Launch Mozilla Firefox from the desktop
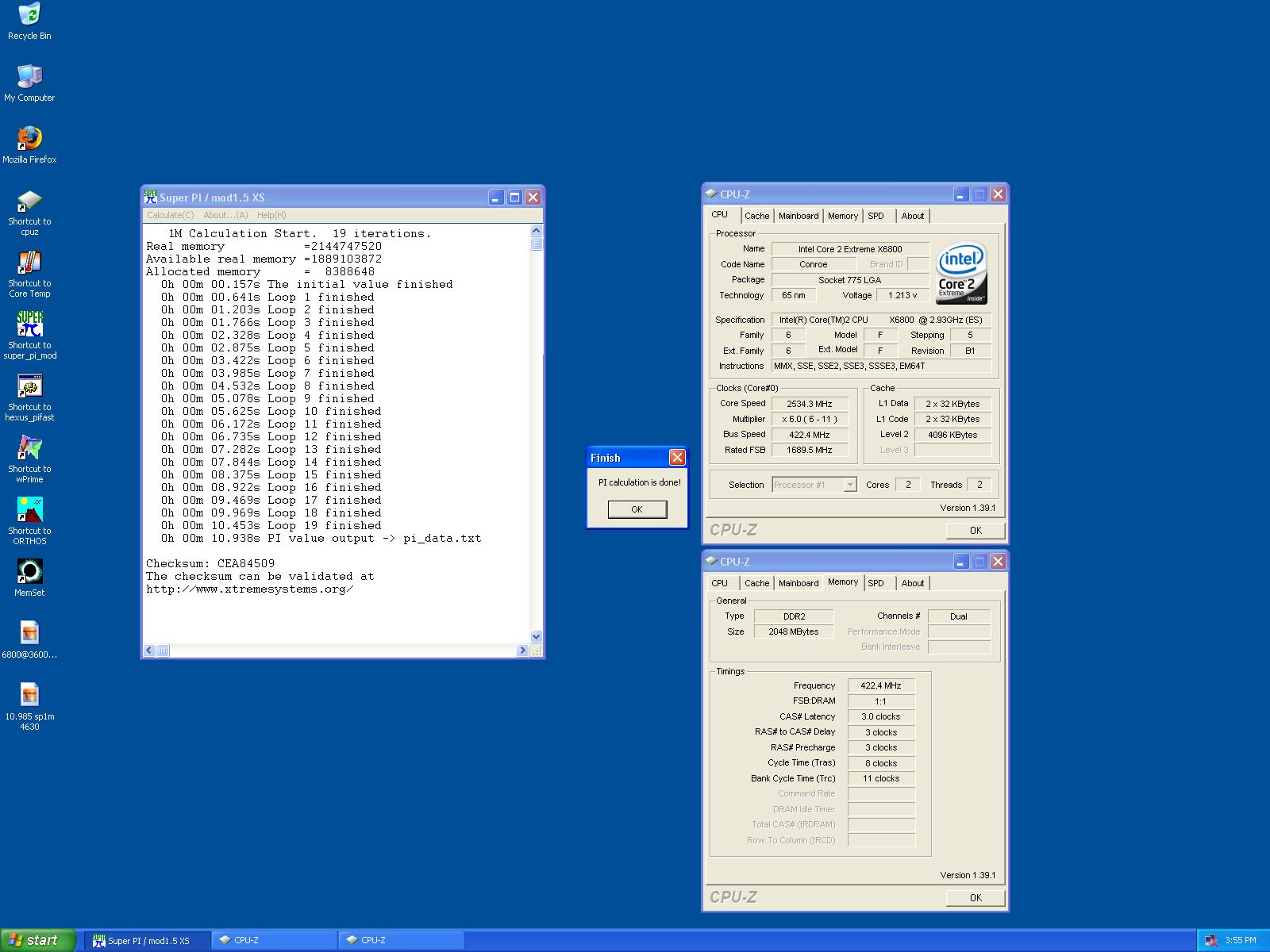1270x952 pixels. (x=29, y=144)
